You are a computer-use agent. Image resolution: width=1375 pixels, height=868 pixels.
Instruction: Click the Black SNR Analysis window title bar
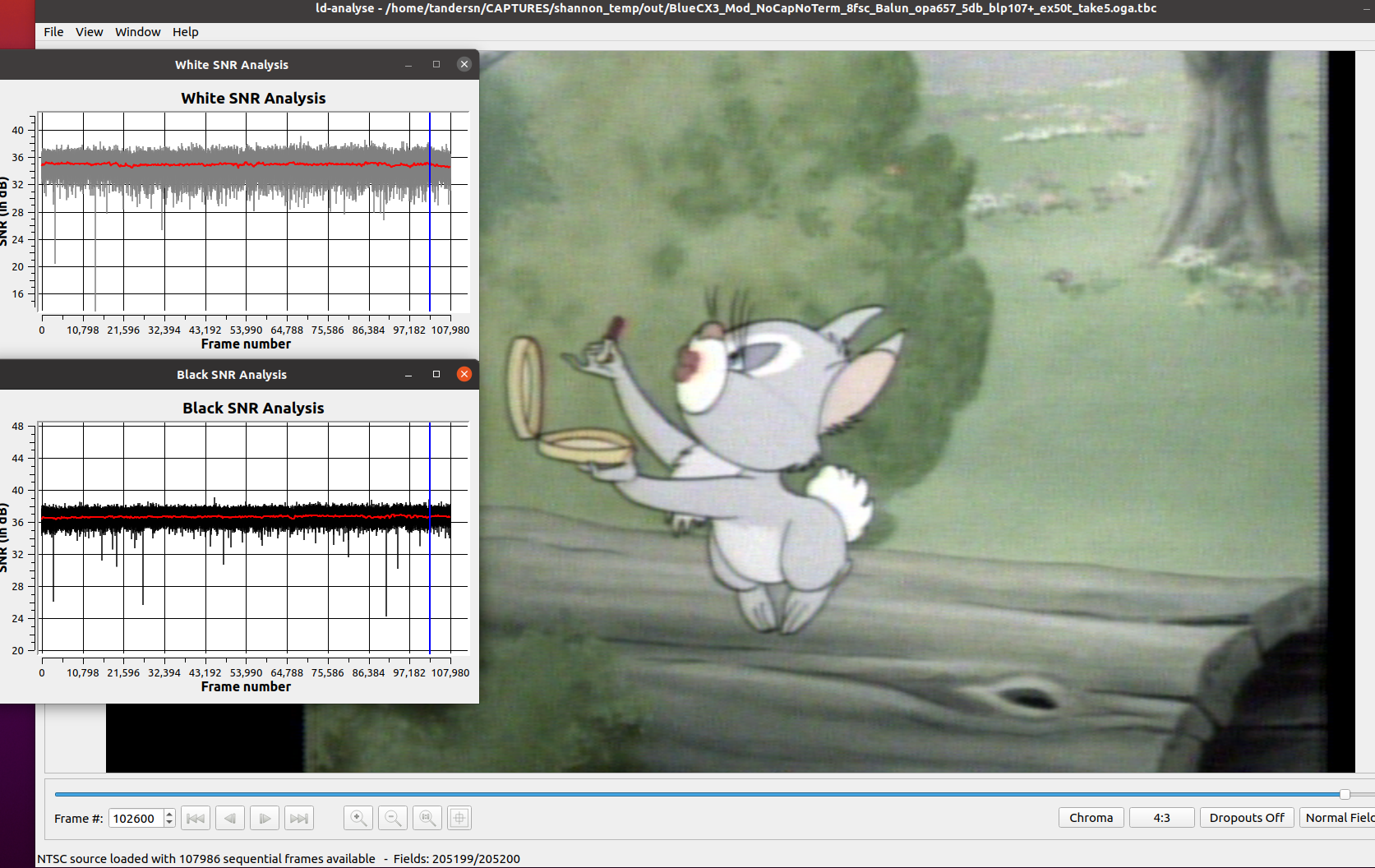(x=232, y=375)
